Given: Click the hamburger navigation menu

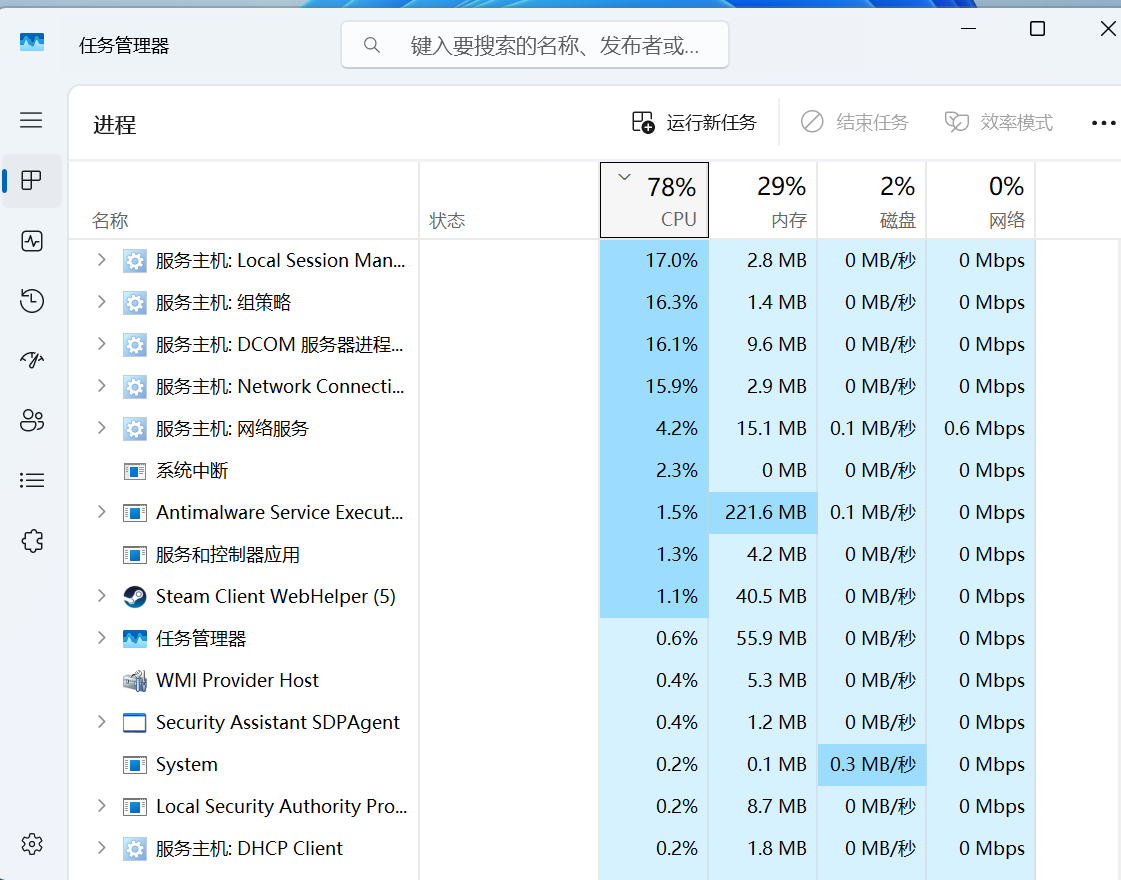Looking at the screenshot, I should coord(31,120).
